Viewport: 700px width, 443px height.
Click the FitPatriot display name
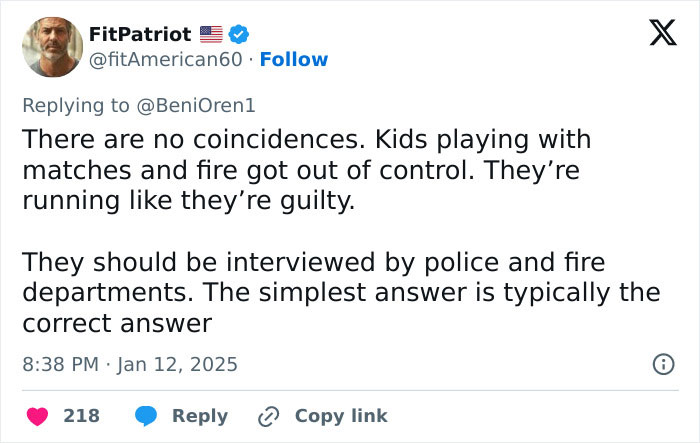[x=140, y=34]
